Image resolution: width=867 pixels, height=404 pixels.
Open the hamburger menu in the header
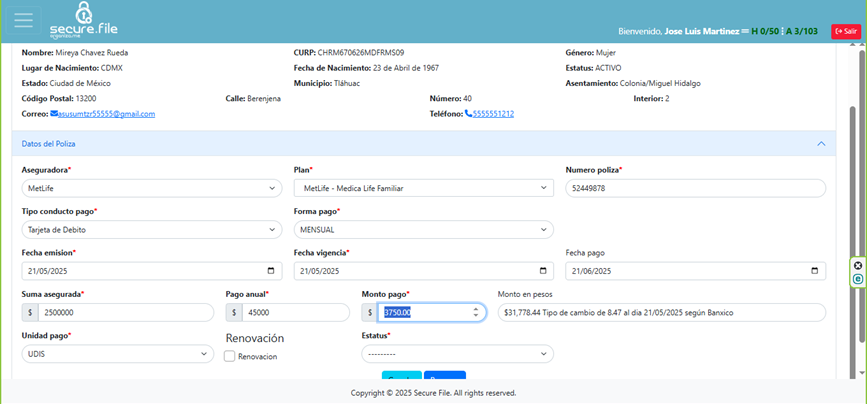[x=23, y=20]
